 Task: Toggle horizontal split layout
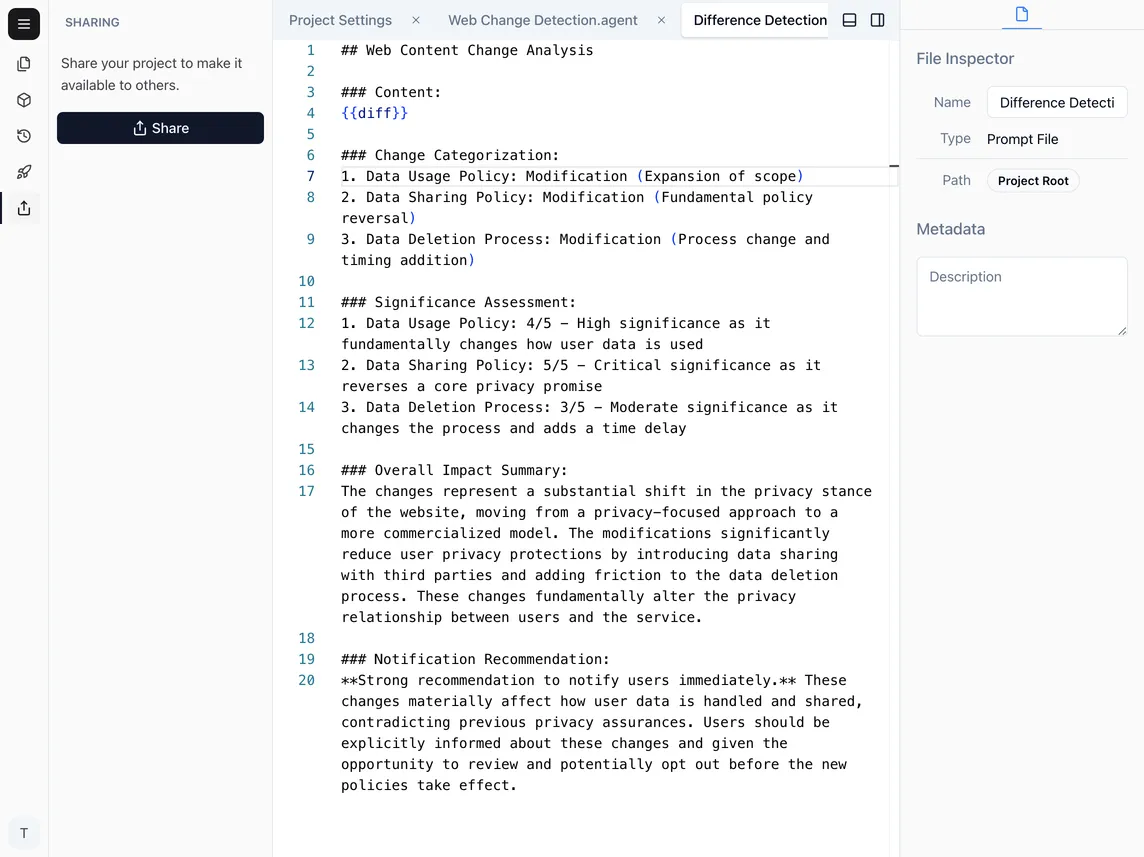tap(849, 19)
